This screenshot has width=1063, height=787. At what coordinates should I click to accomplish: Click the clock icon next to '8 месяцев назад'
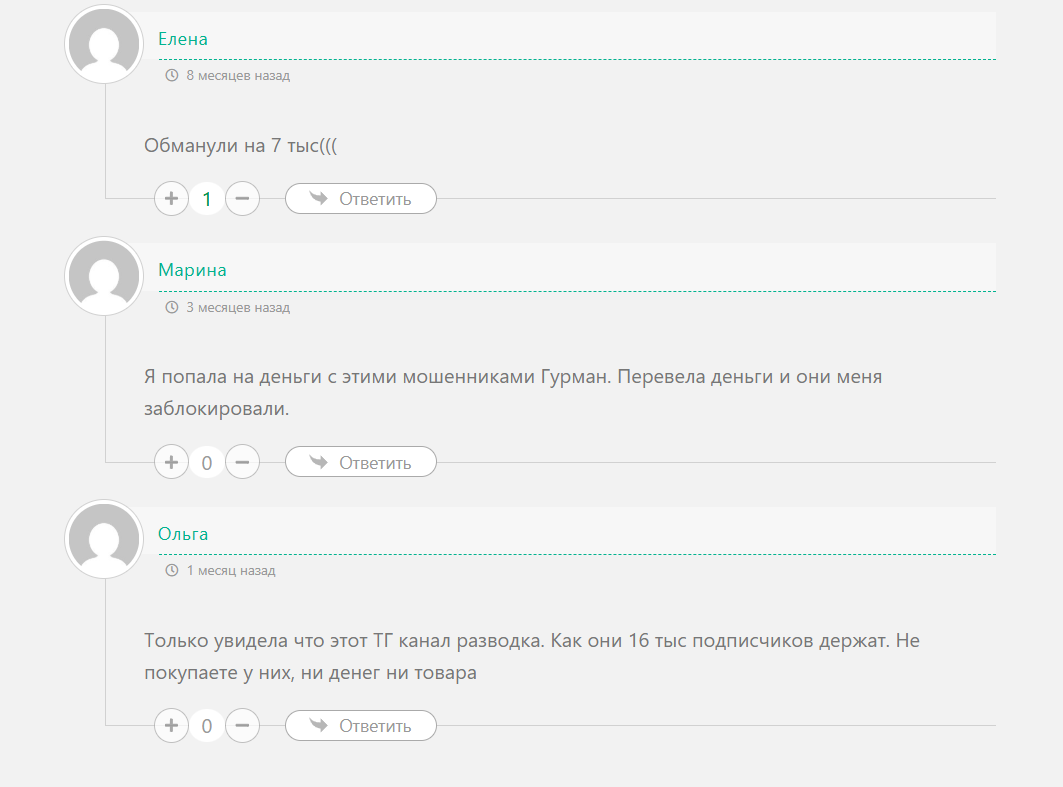[170, 75]
